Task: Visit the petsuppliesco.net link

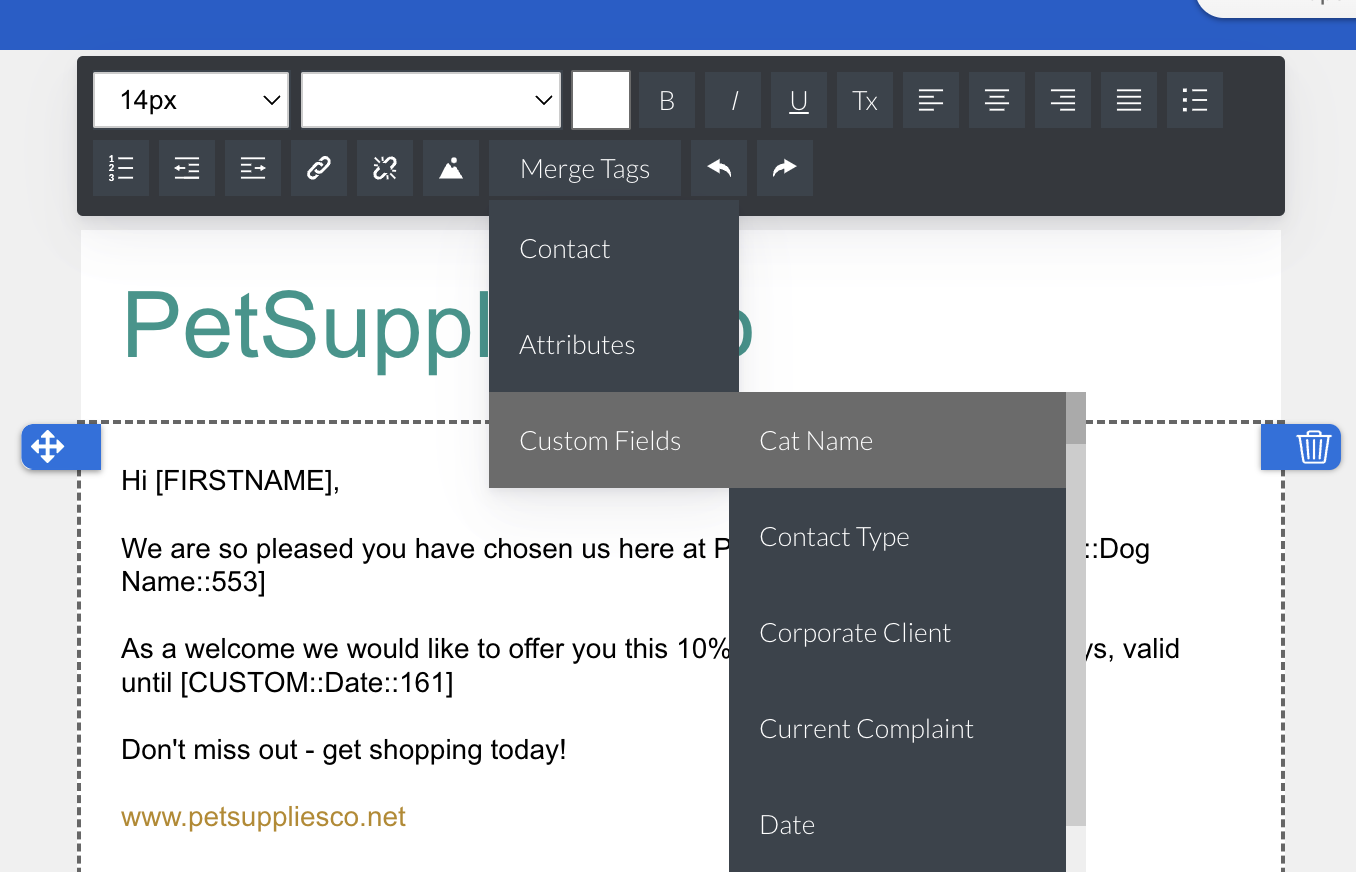Action: 263,816
